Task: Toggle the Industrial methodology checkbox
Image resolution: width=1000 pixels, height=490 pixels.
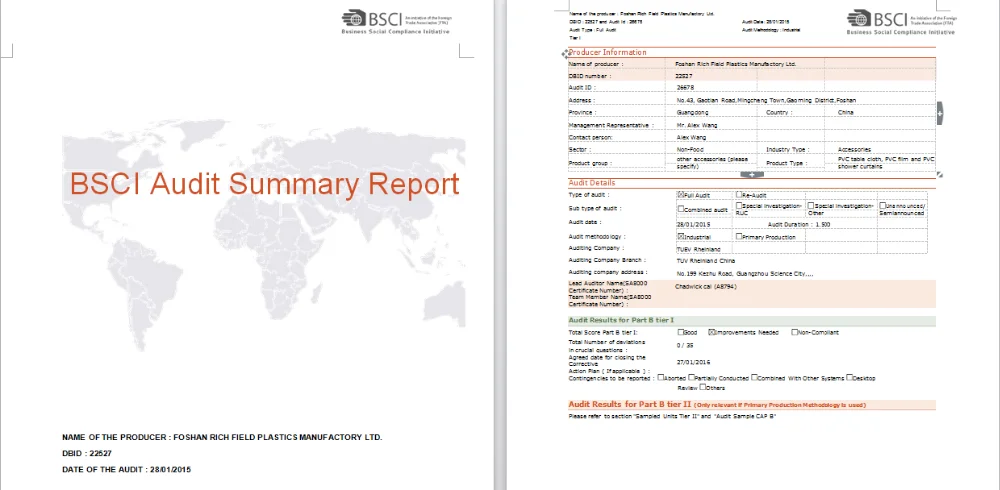Action: click(x=681, y=237)
